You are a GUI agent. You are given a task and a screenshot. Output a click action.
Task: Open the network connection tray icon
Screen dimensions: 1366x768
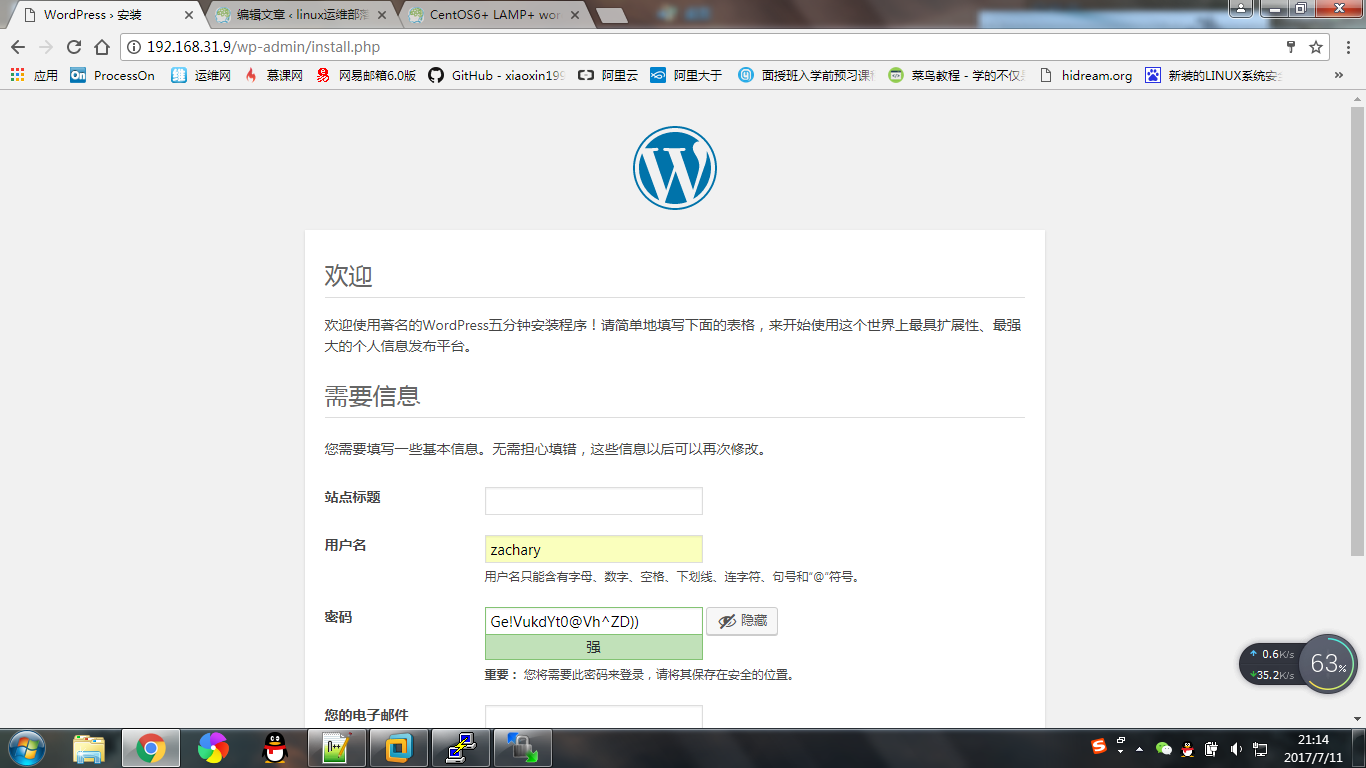click(x=1260, y=748)
